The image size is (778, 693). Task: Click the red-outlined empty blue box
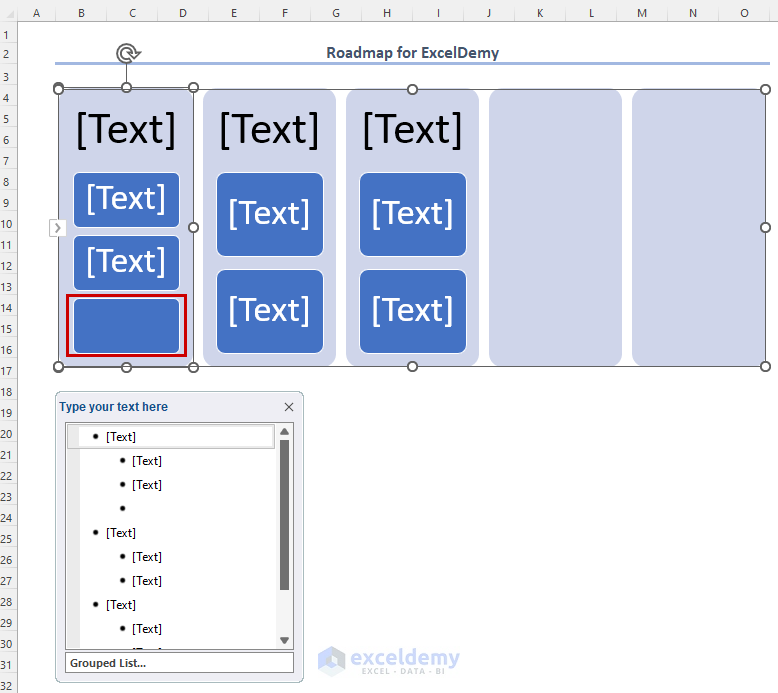click(x=127, y=325)
